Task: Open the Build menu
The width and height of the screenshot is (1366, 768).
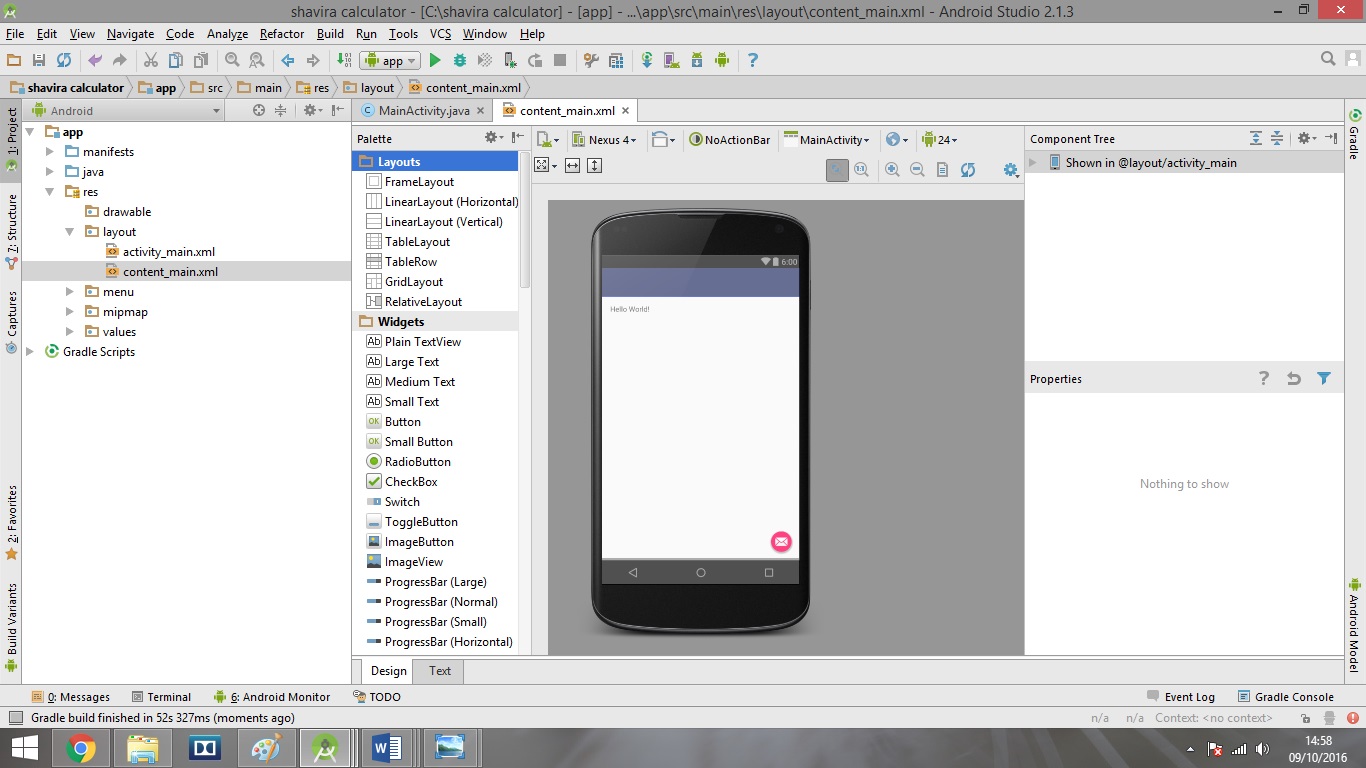Action: 329,33
